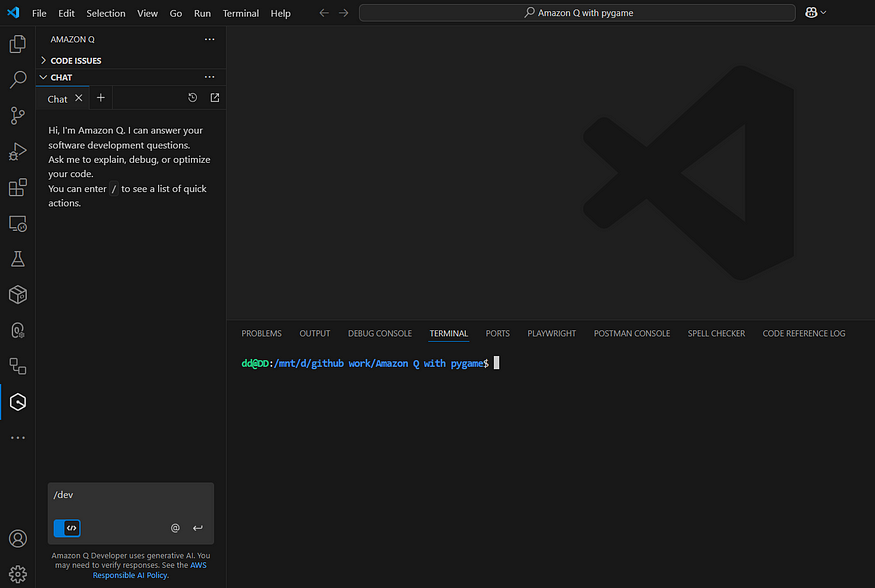Open the Testing flask icon
The height and width of the screenshot is (588, 875).
coord(18,259)
